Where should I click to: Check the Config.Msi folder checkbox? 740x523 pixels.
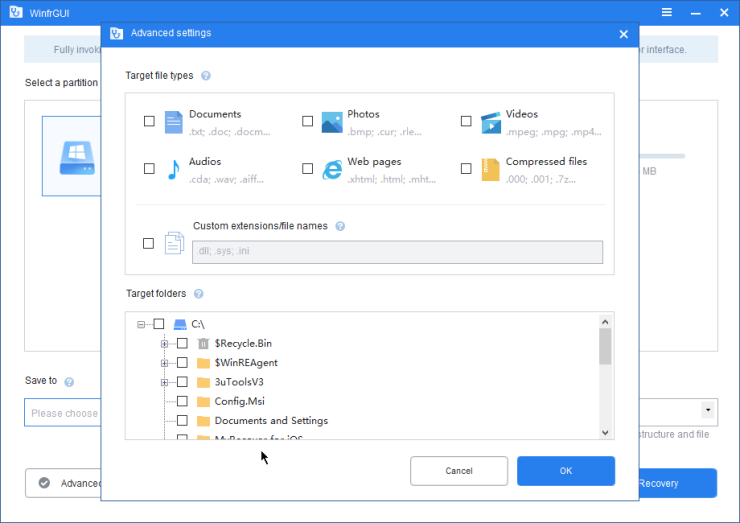[182, 401]
